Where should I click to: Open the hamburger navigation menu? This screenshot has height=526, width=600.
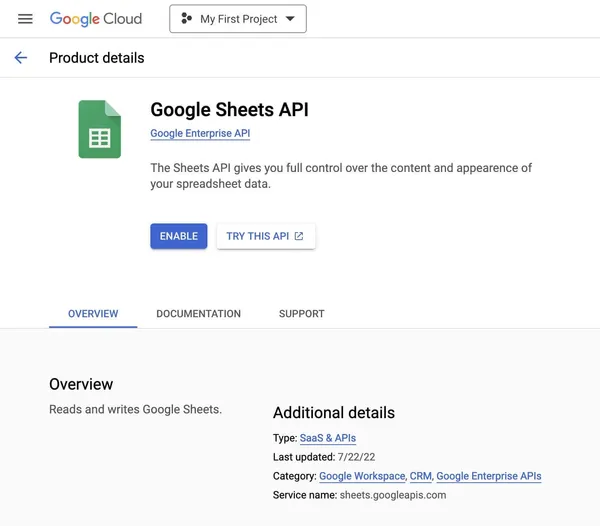click(25, 19)
